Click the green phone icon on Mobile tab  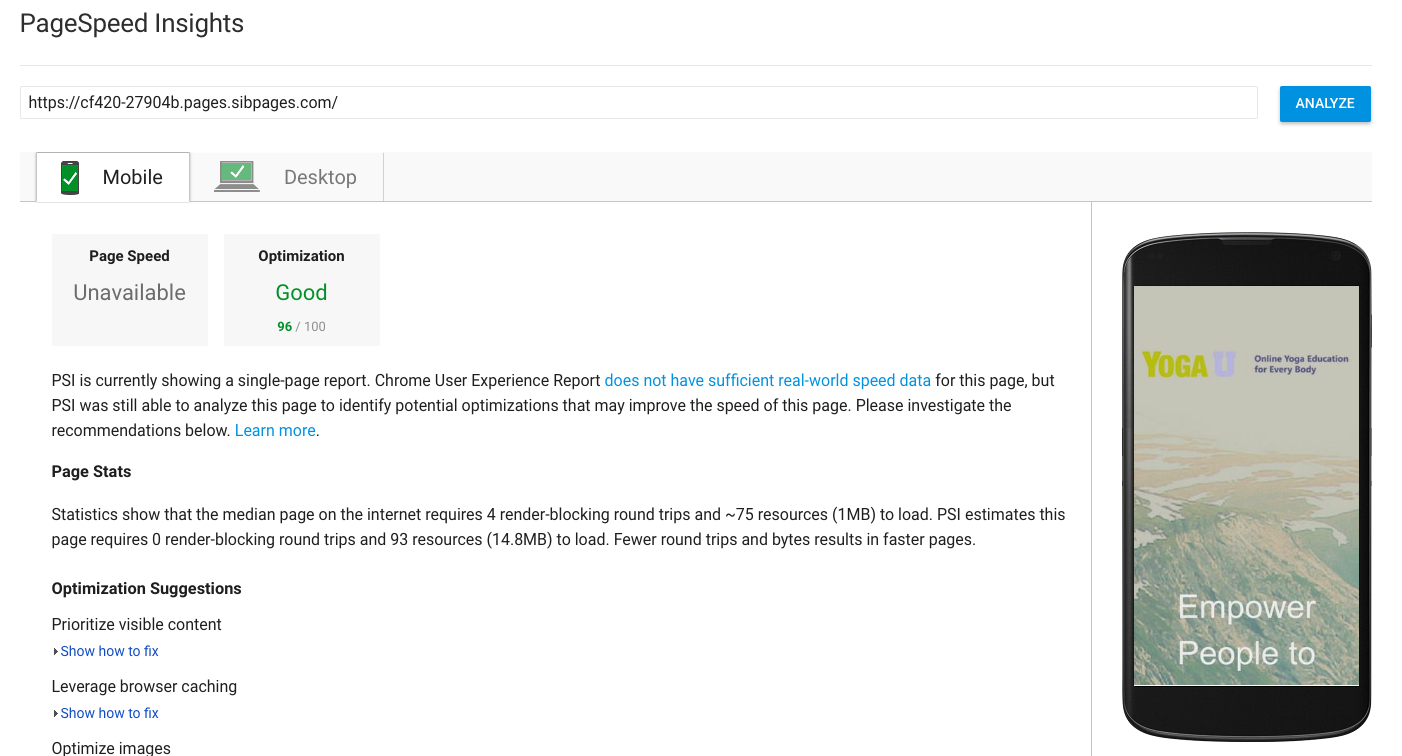(x=70, y=177)
